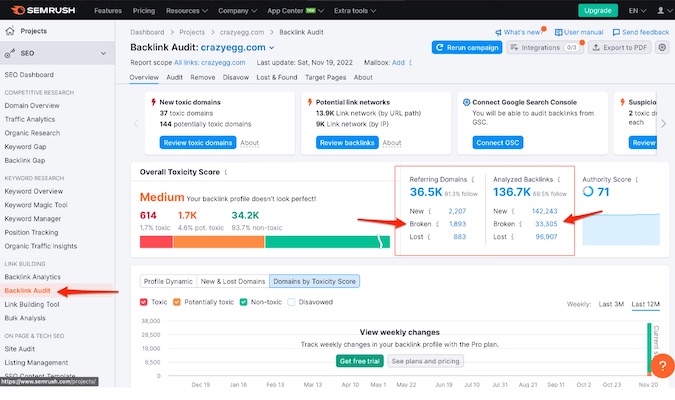Click Review toxic domains button
The width and height of the screenshot is (675, 400).
(x=198, y=143)
